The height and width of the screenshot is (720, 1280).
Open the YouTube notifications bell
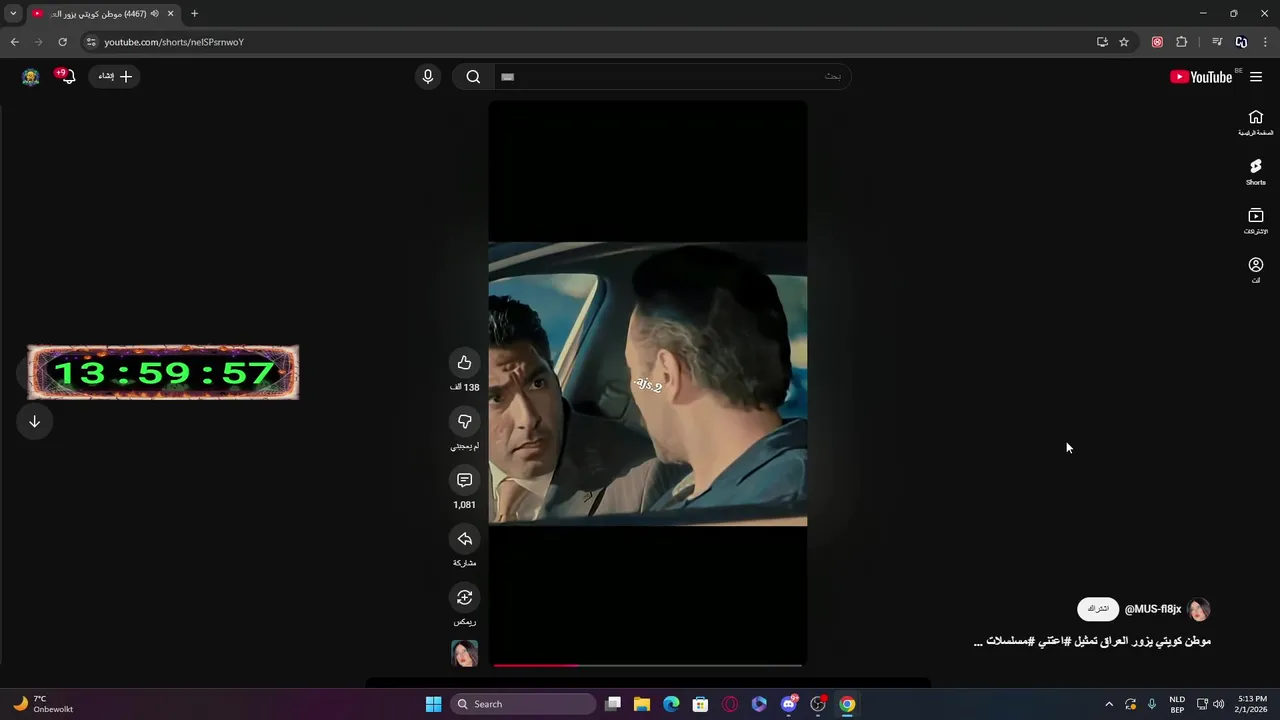tap(68, 77)
